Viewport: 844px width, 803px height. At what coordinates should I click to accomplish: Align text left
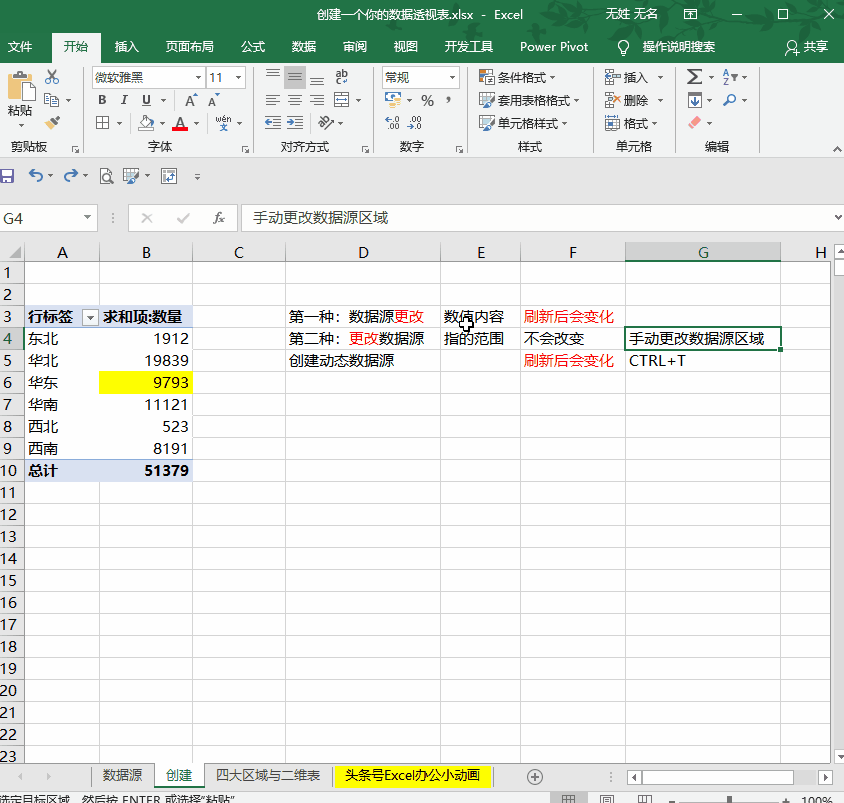point(273,100)
